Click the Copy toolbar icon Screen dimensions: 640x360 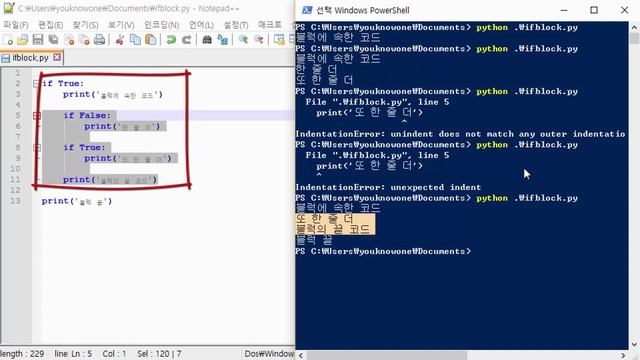point(135,40)
